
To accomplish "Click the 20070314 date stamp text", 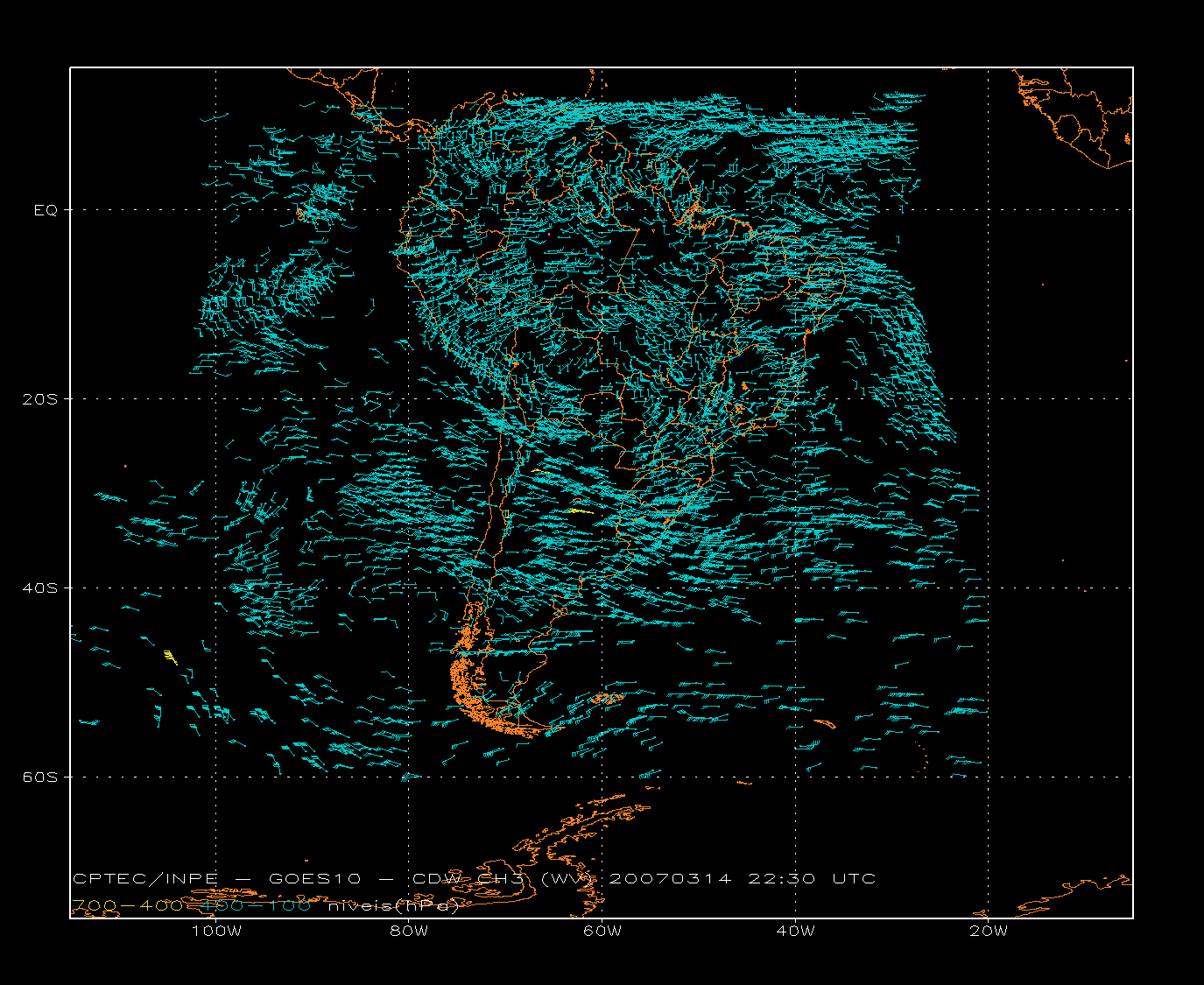I will coord(670,878).
